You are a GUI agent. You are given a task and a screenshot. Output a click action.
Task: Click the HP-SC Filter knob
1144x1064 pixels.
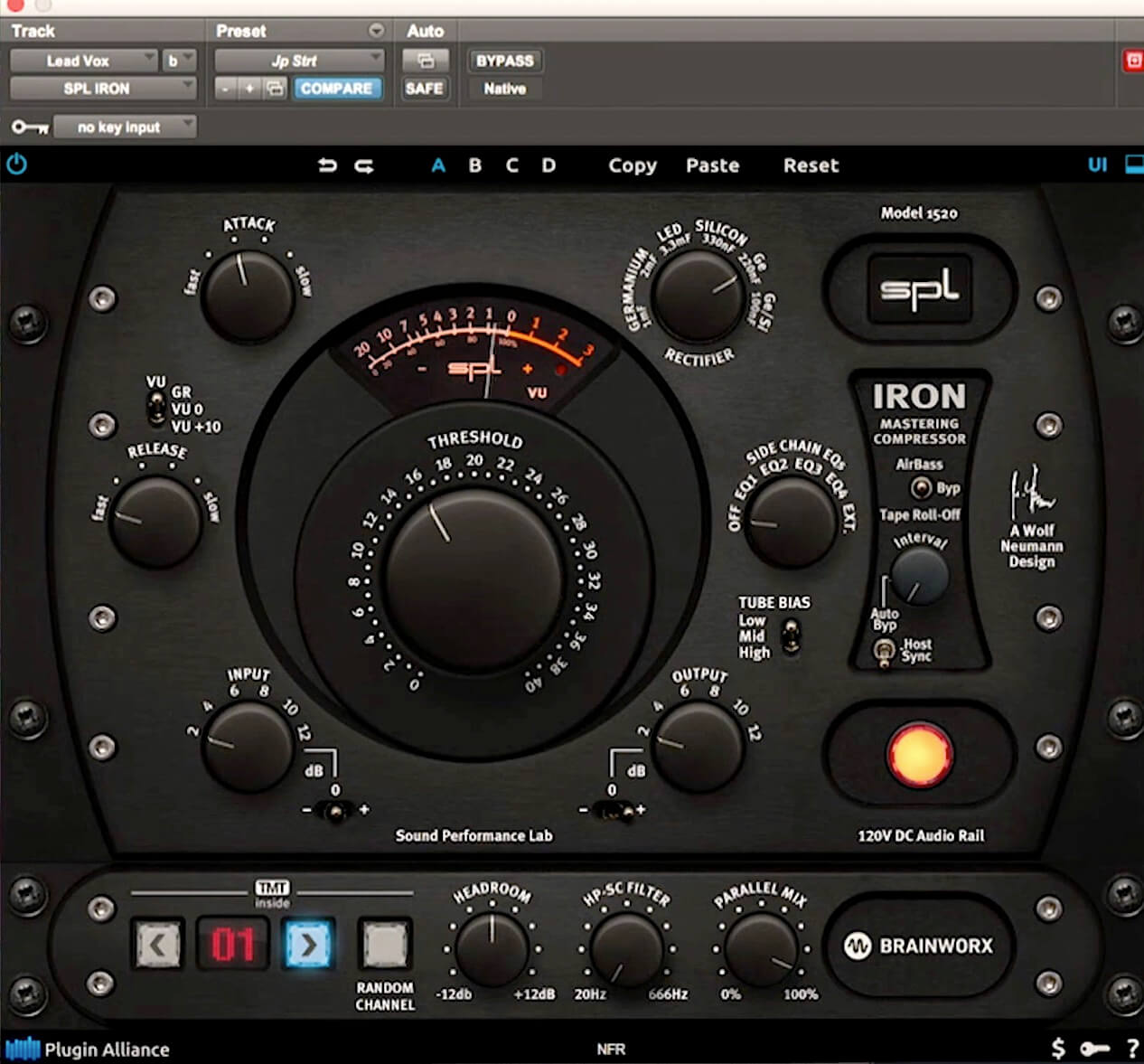click(x=626, y=949)
